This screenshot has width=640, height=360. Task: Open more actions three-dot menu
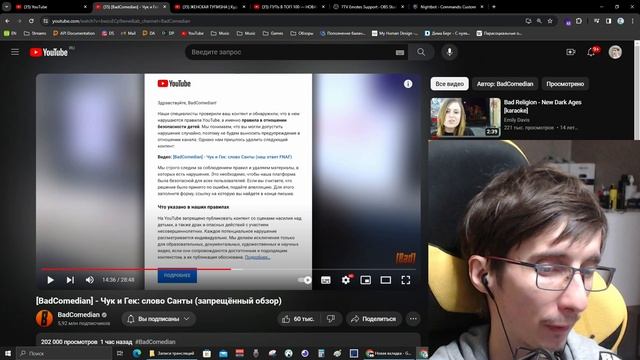[x=413, y=319]
